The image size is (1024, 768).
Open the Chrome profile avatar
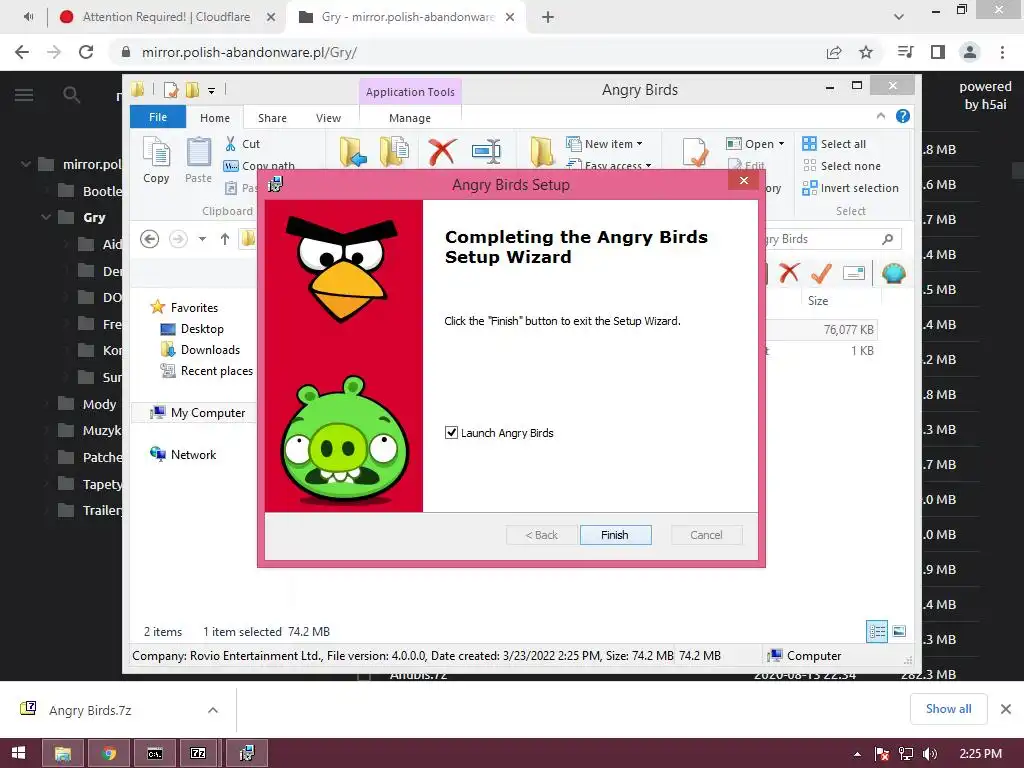[970, 52]
